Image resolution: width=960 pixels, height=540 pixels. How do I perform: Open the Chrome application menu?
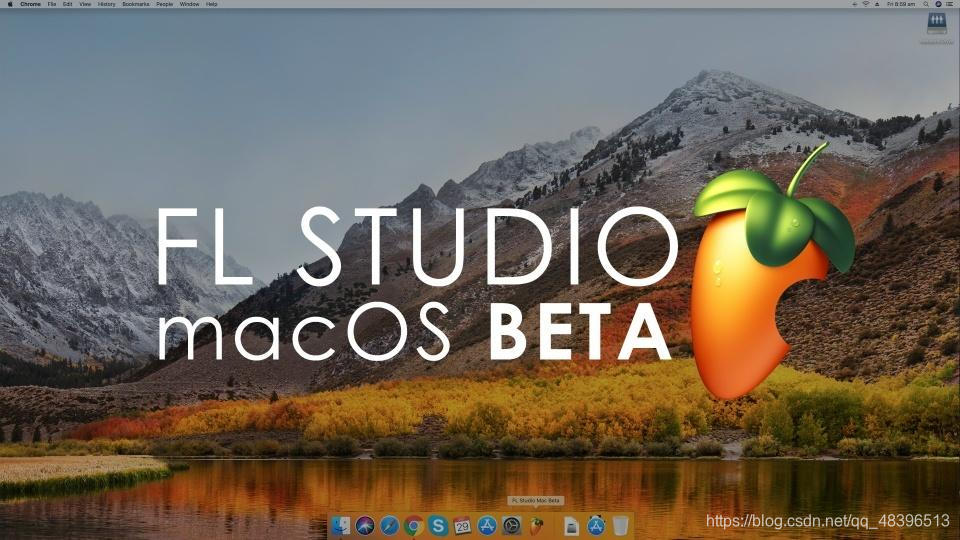pyautogui.click(x=30, y=4)
